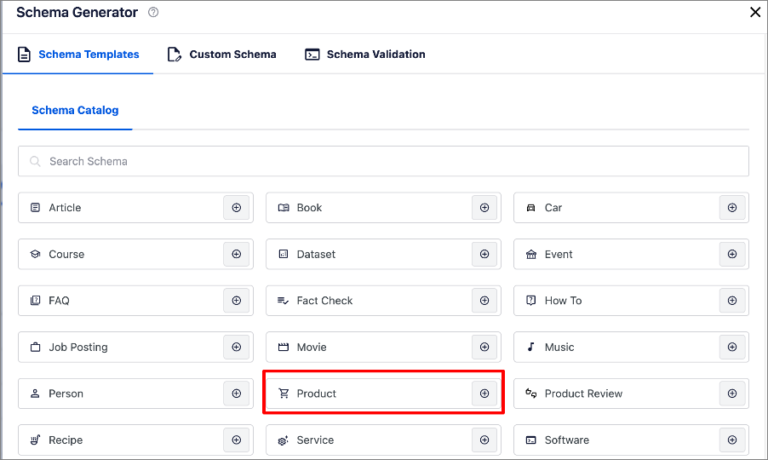Add the Service schema with its plus icon
The height and width of the screenshot is (460, 768).
(x=484, y=440)
